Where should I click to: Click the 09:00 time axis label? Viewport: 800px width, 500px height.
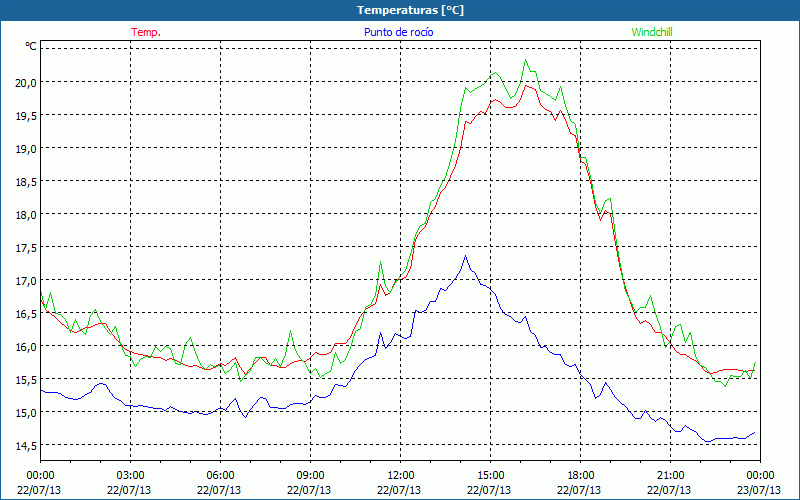point(310,476)
